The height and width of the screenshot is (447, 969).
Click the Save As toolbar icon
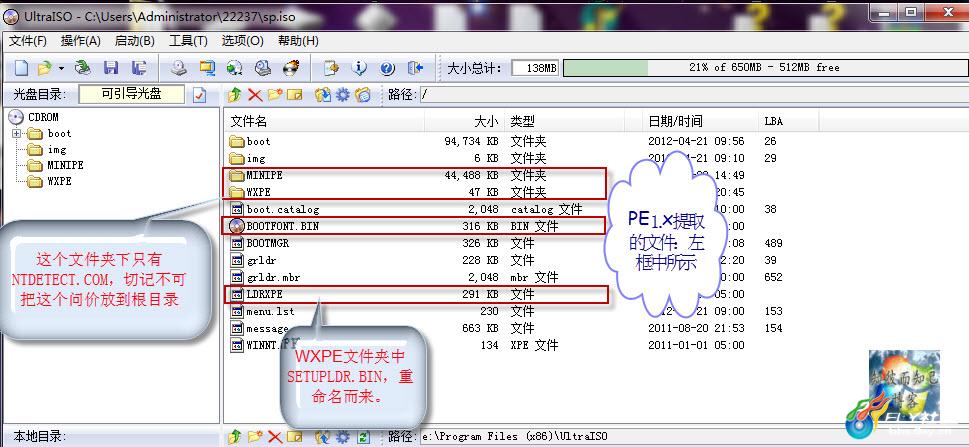point(140,67)
